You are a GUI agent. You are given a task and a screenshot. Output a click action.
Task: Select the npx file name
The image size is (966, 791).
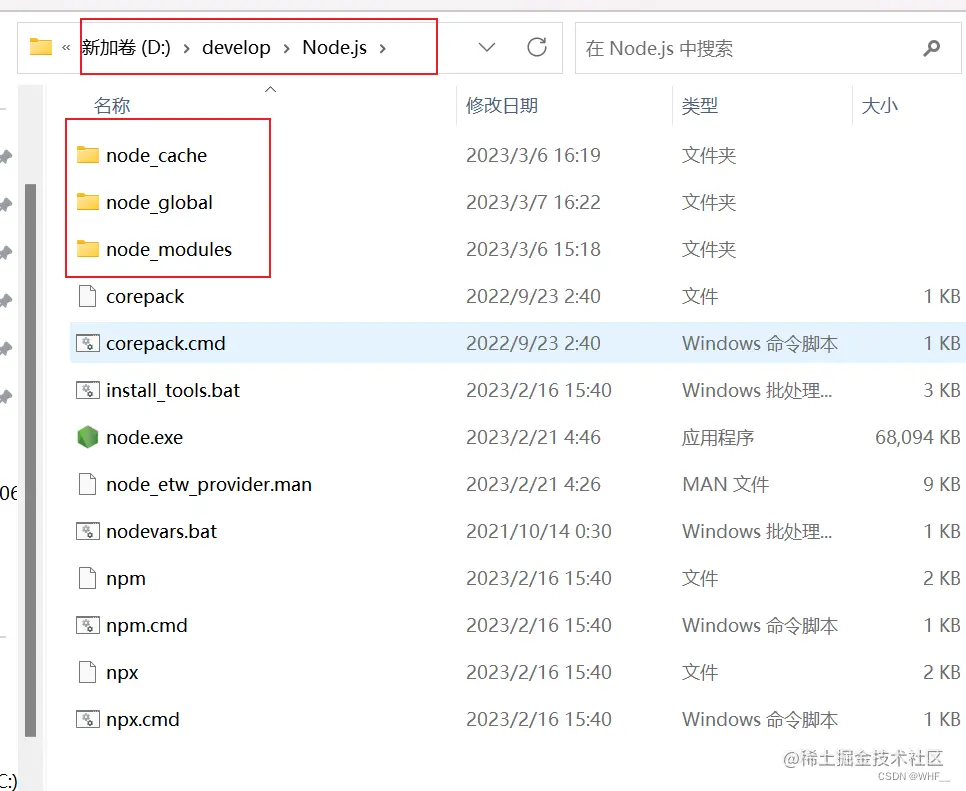122,673
